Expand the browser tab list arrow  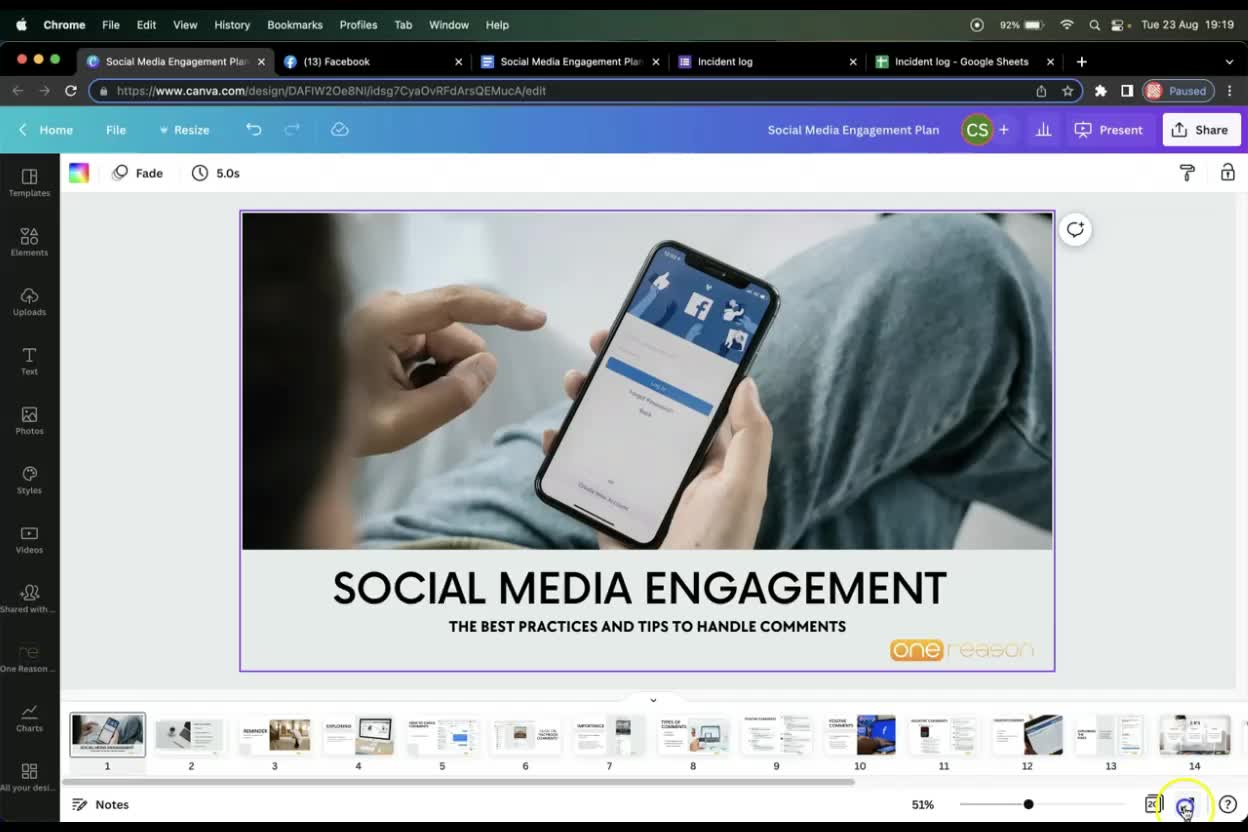tap(1229, 61)
